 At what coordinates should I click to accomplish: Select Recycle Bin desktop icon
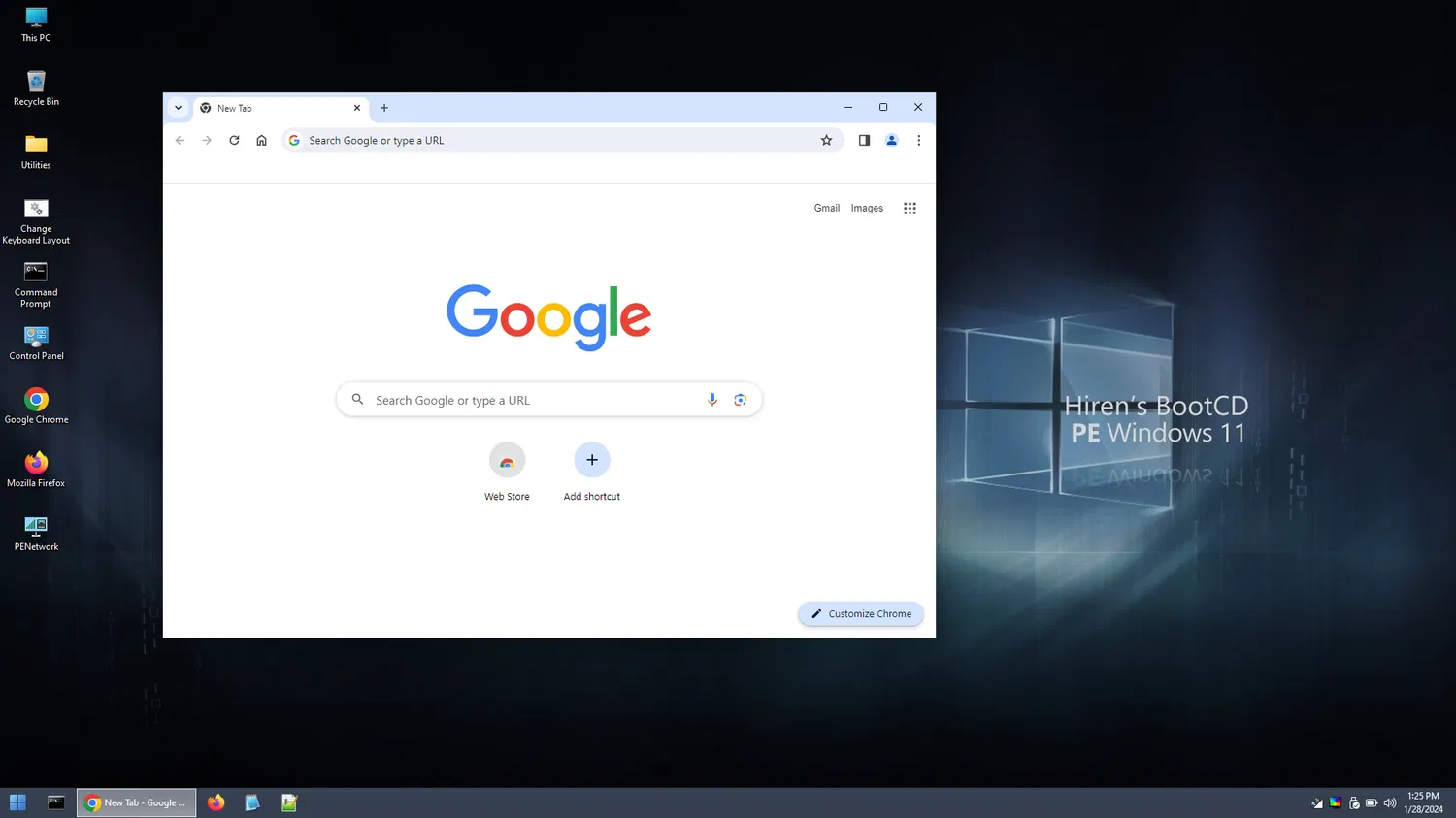[36, 88]
